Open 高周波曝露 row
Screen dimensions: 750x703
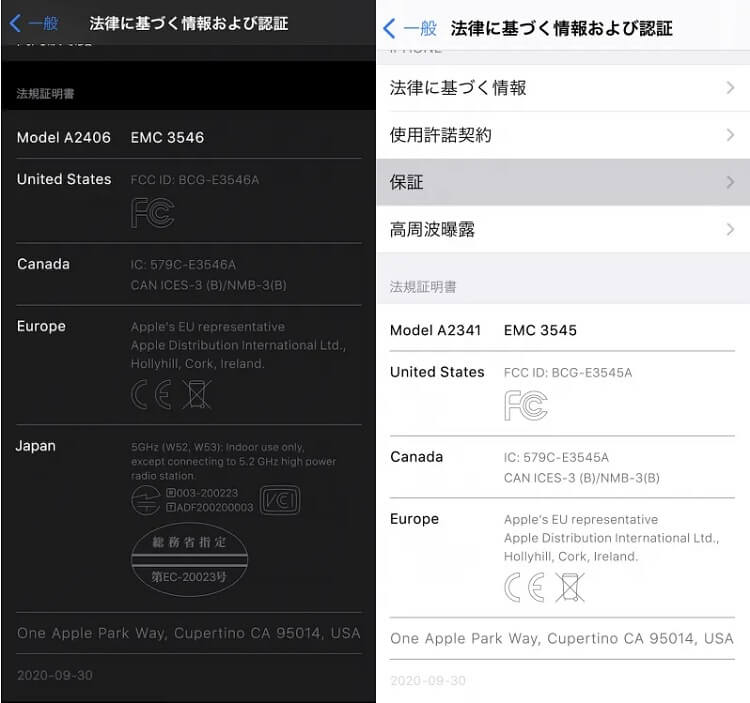[x=563, y=230]
